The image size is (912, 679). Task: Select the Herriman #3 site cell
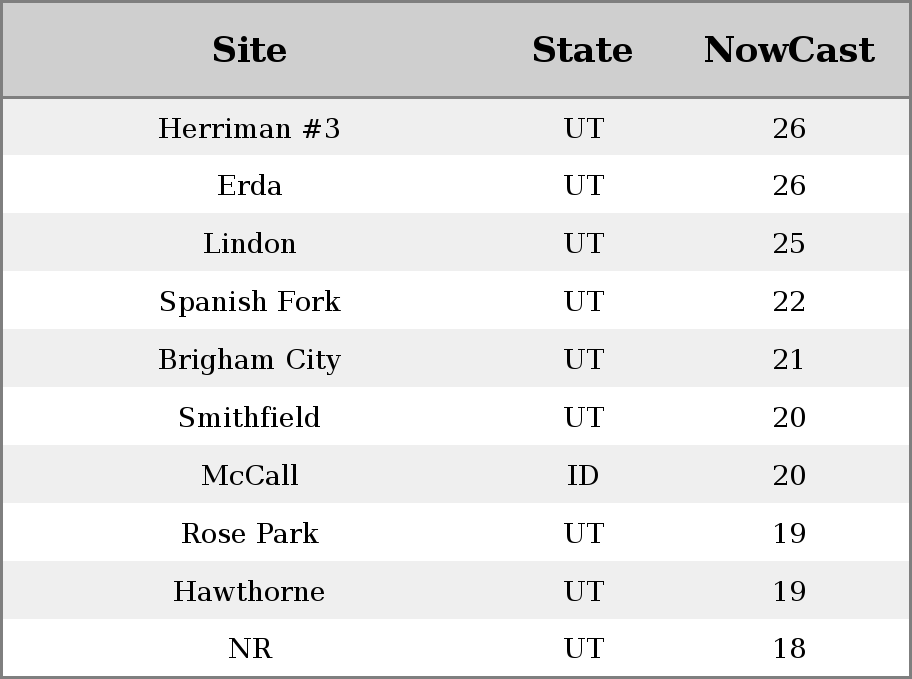(x=249, y=128)
